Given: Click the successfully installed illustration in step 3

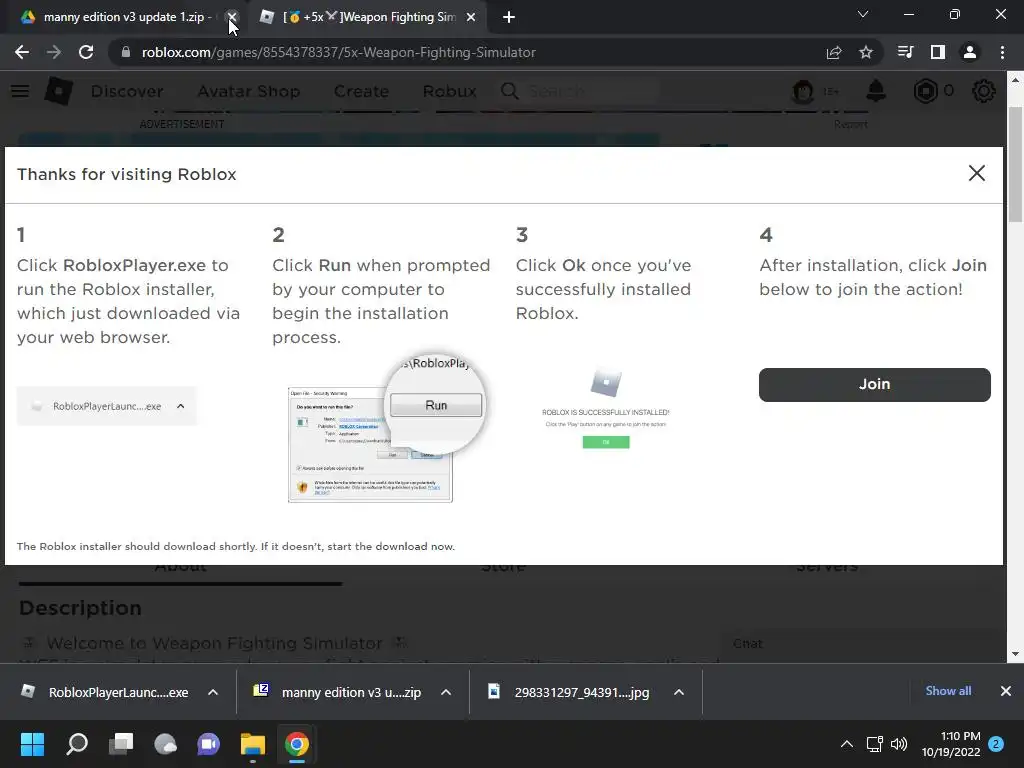Looking at the screenshot, I should [x=605, y=409].
